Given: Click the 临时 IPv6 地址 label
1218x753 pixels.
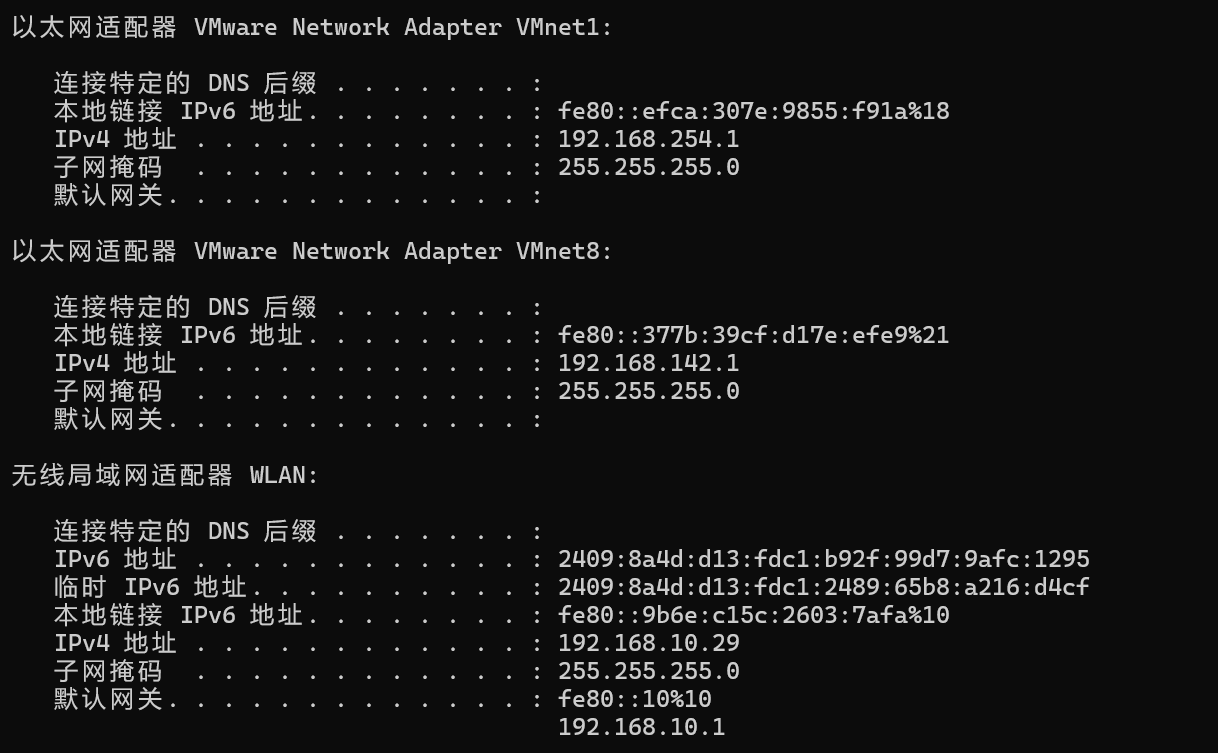Looking at the screenshot, I should pyautogui.click(x=150, y=587).
